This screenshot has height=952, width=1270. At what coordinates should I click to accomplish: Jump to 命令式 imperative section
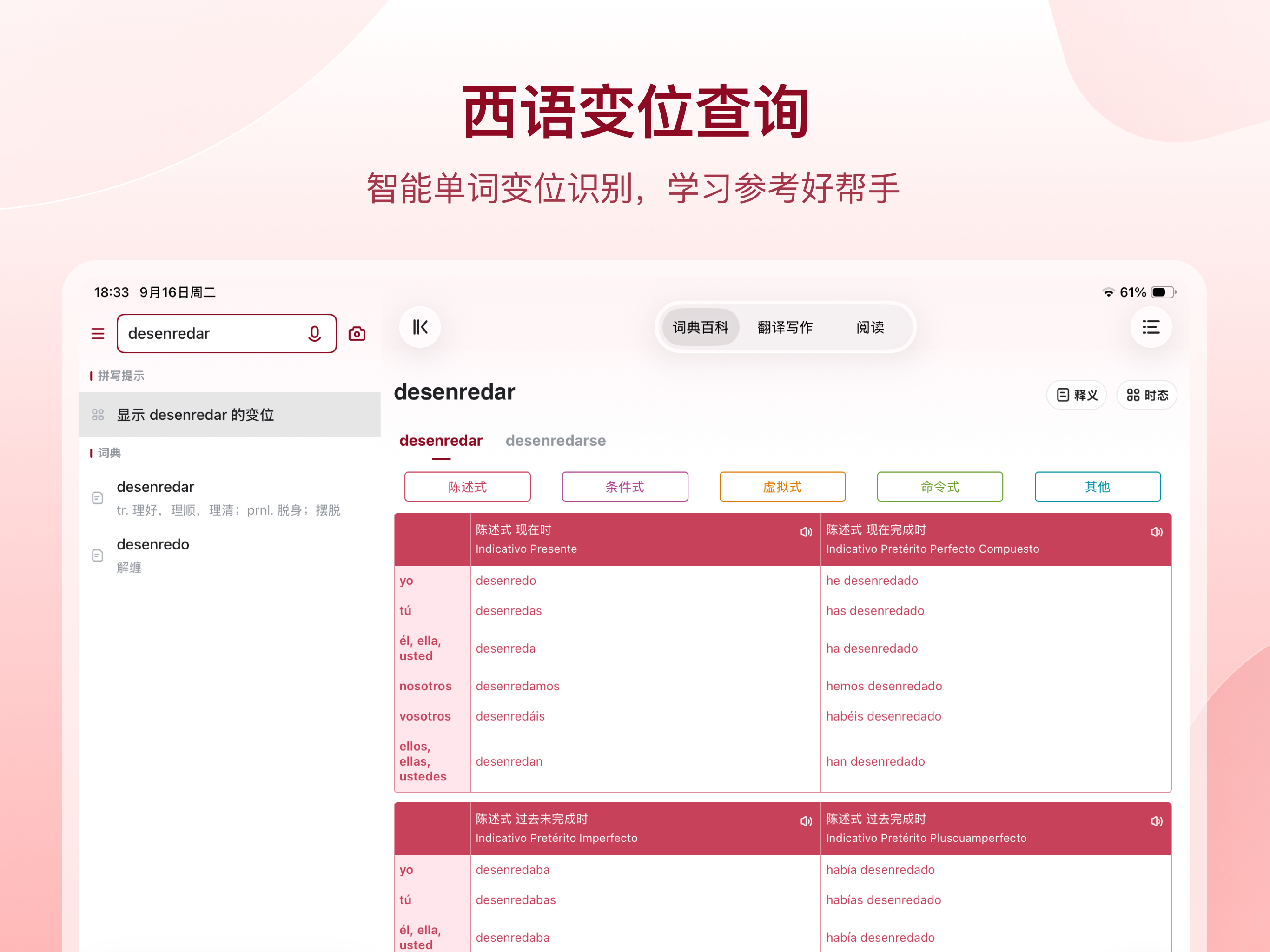tap(940, 487)
